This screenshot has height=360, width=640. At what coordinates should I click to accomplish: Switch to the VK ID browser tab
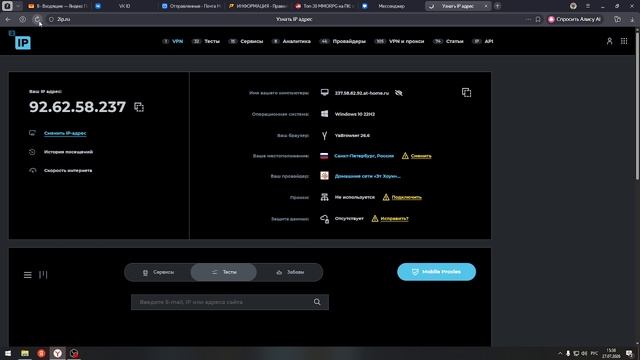124,6
